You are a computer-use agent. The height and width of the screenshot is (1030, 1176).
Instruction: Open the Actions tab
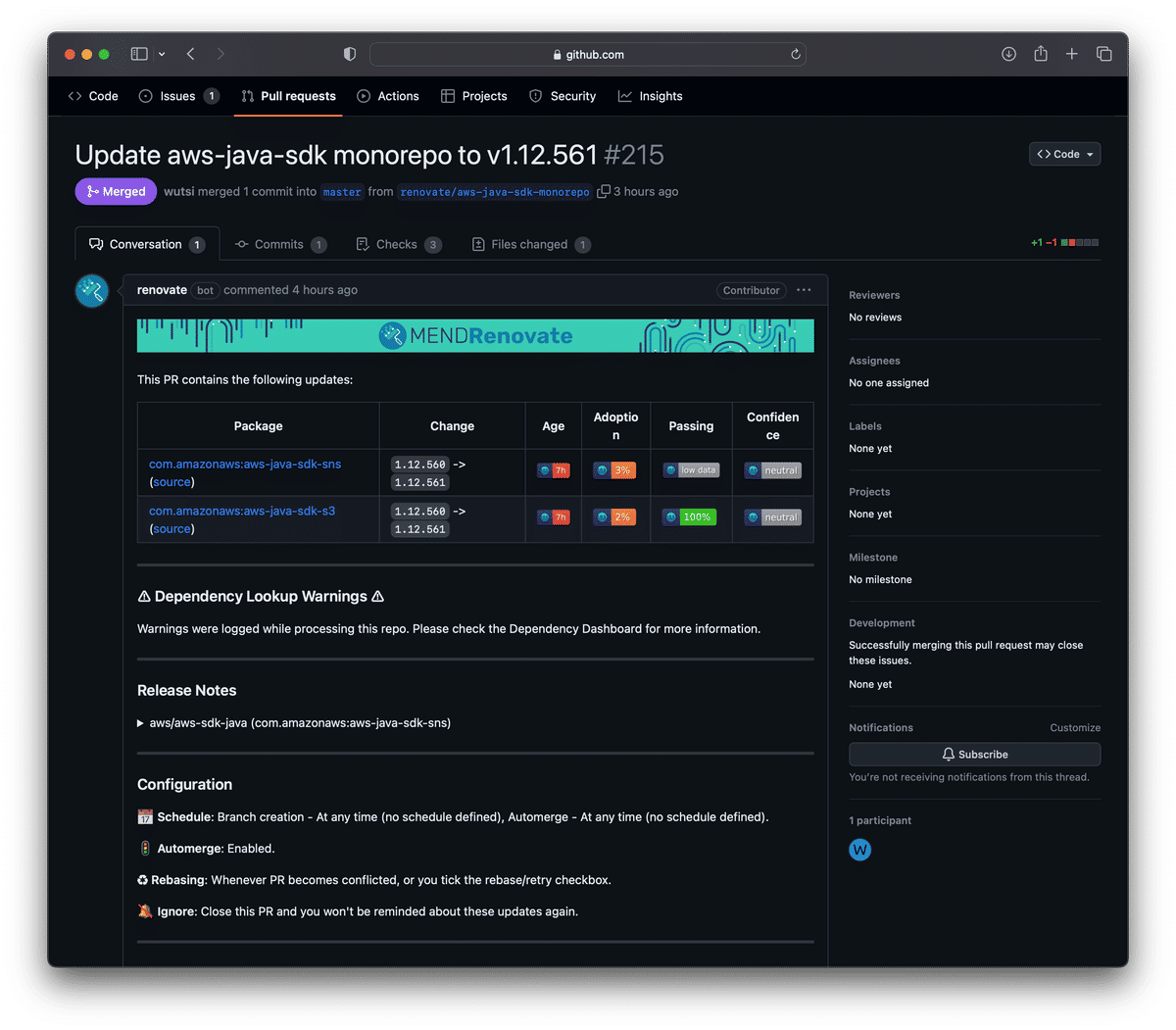click(388, 96)
